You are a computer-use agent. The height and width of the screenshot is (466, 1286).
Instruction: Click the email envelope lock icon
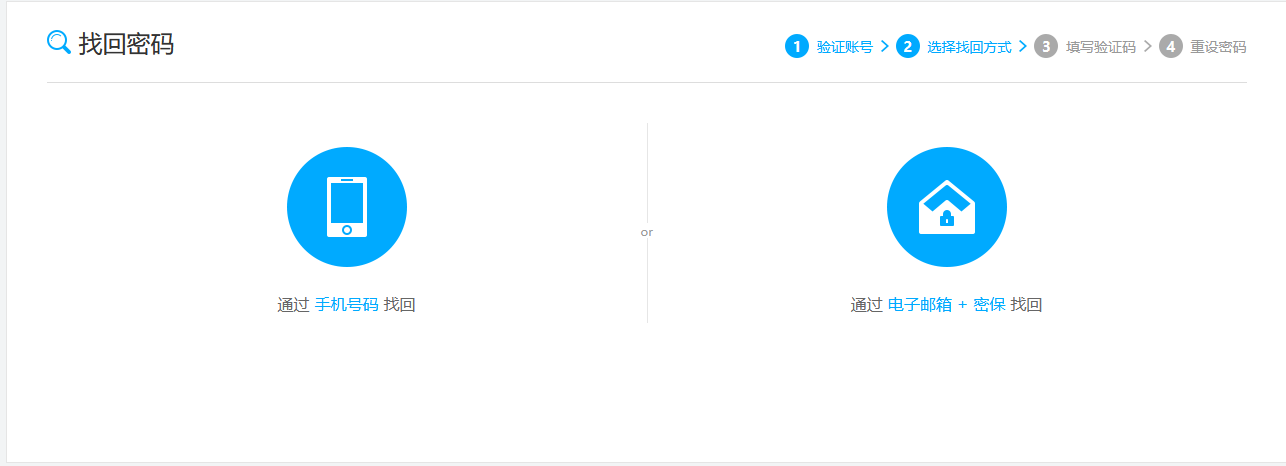[946, 207]
